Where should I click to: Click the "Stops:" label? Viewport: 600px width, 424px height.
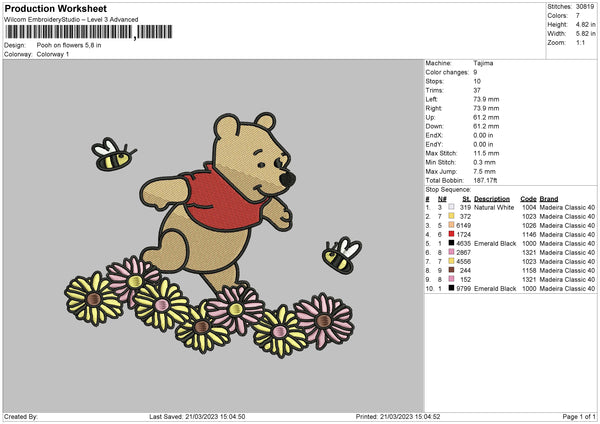tap(435, 81)
